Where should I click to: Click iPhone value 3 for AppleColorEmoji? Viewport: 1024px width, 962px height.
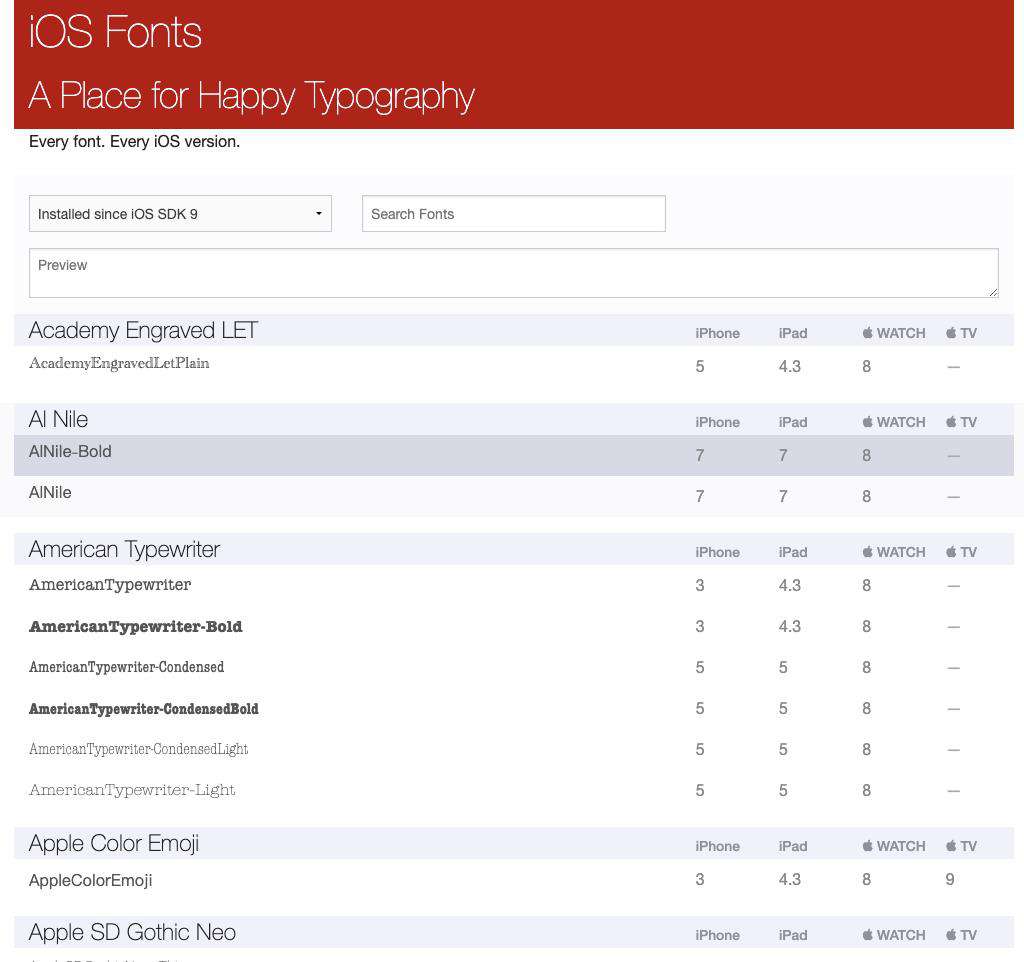700,880
